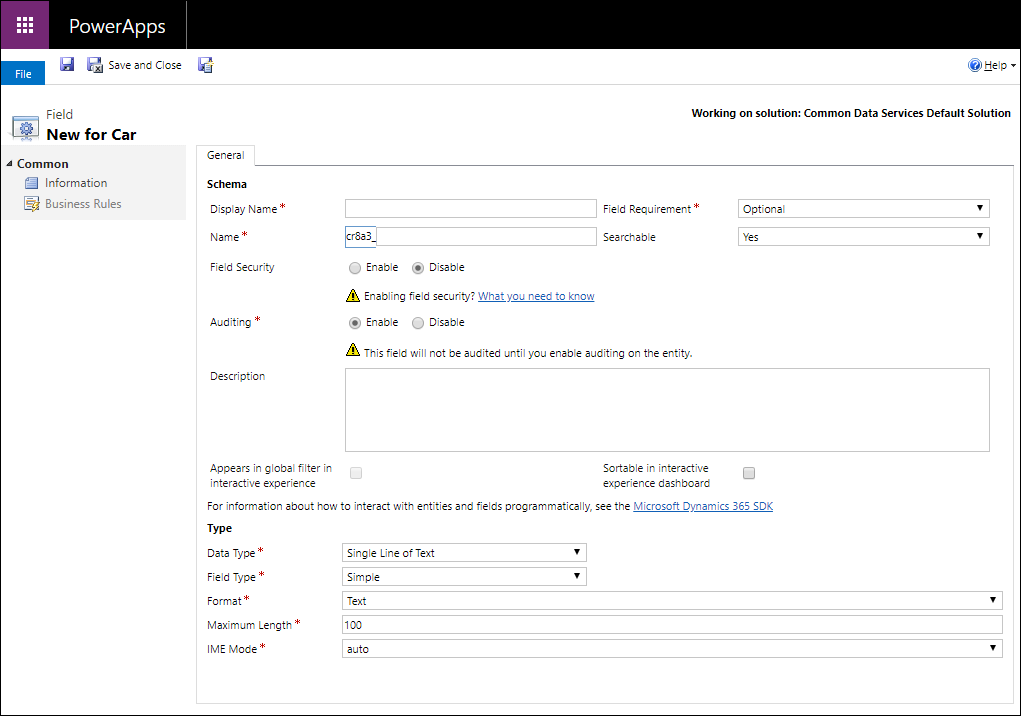Check Sortable in interactive experience dashboard
The image size is (1021, 716).
748,473
